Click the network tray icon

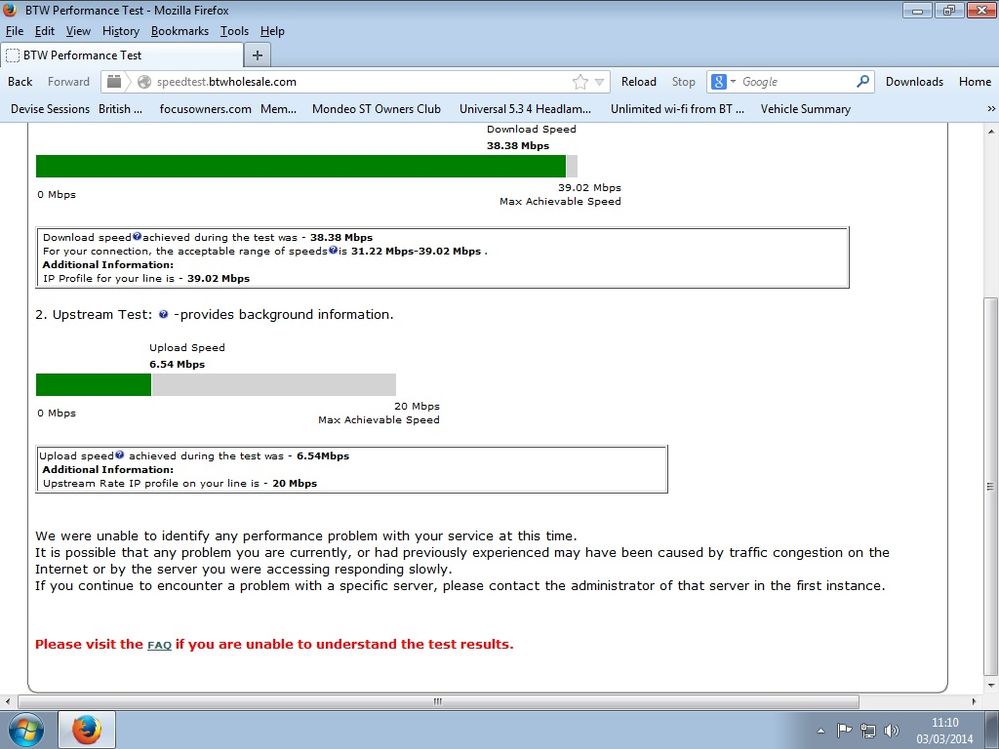pyautogui.click(x=868, y=731)
